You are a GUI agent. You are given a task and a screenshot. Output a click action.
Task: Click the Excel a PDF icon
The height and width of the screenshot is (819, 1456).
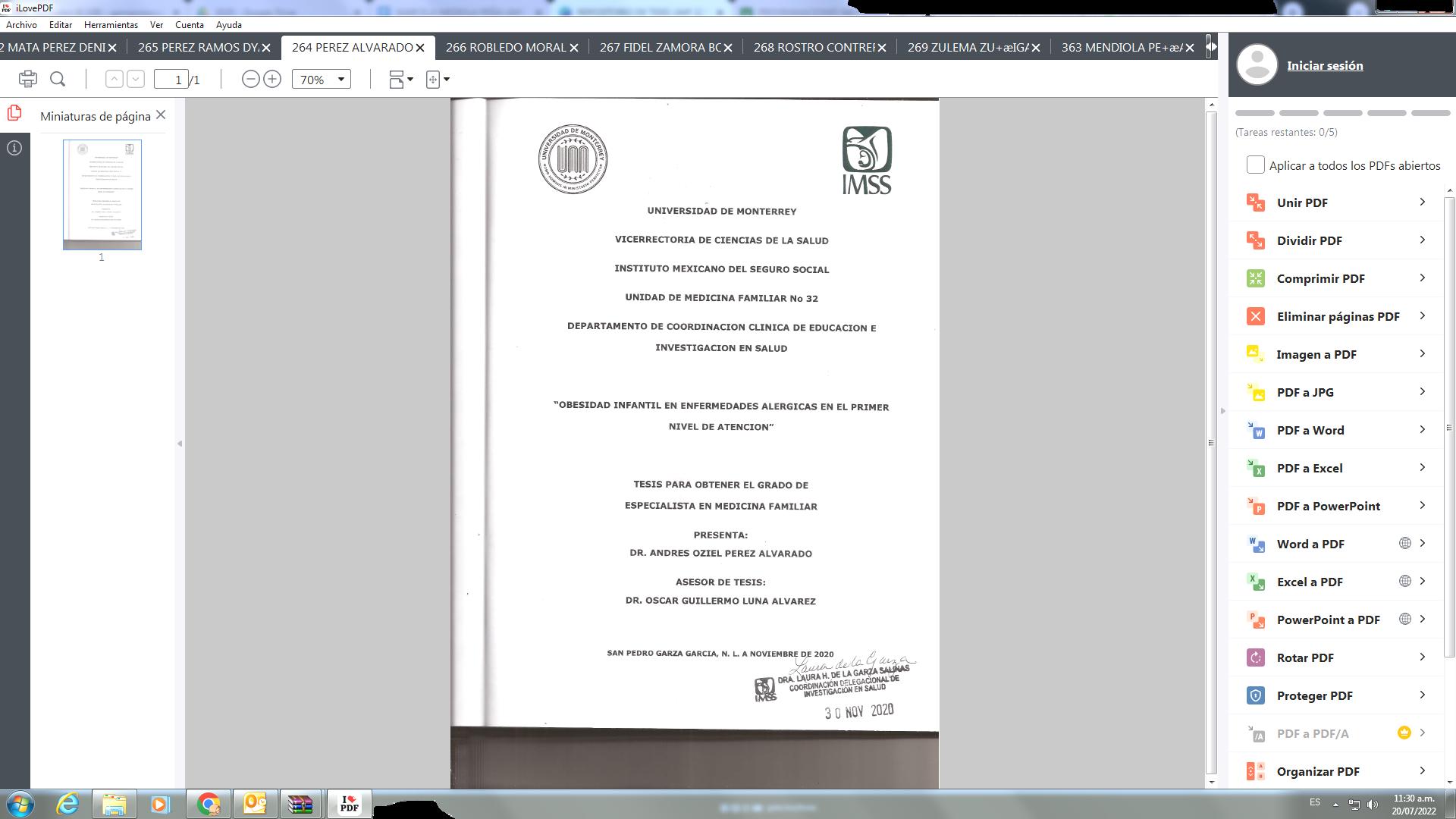click(x=1256, y=582)
